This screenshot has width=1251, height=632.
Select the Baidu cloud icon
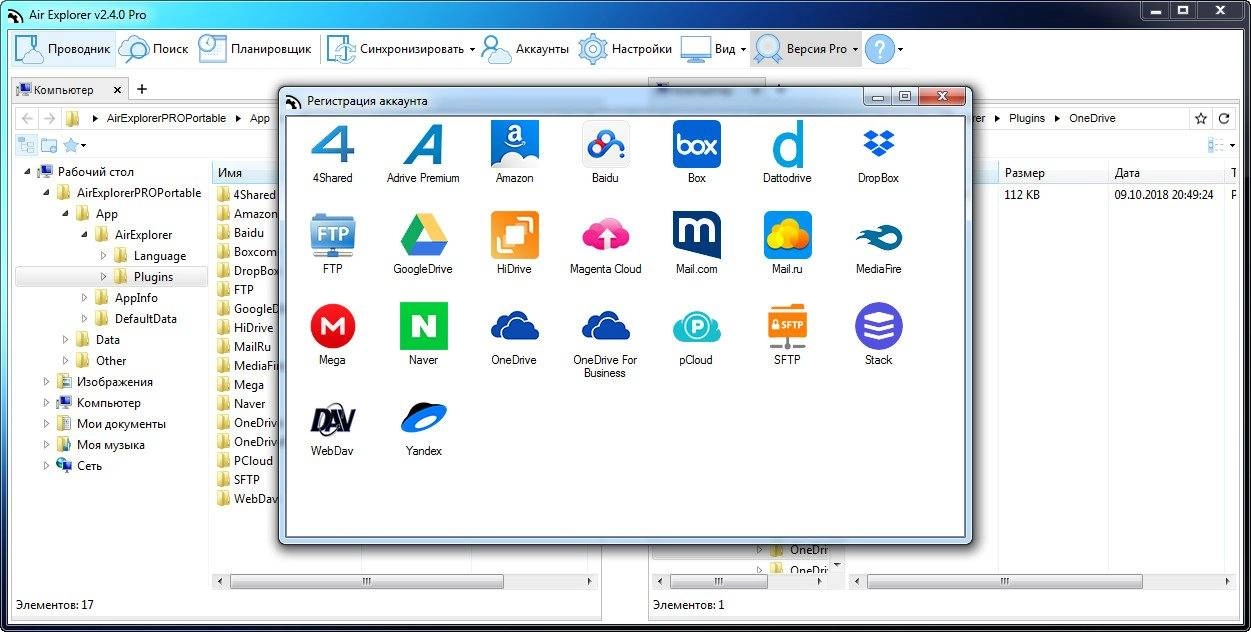coord(605,145)
